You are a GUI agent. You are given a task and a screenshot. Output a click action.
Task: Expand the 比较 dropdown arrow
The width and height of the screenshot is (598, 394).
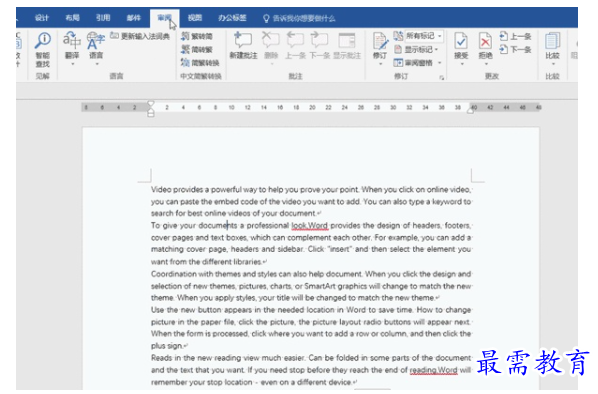[553, 64]
